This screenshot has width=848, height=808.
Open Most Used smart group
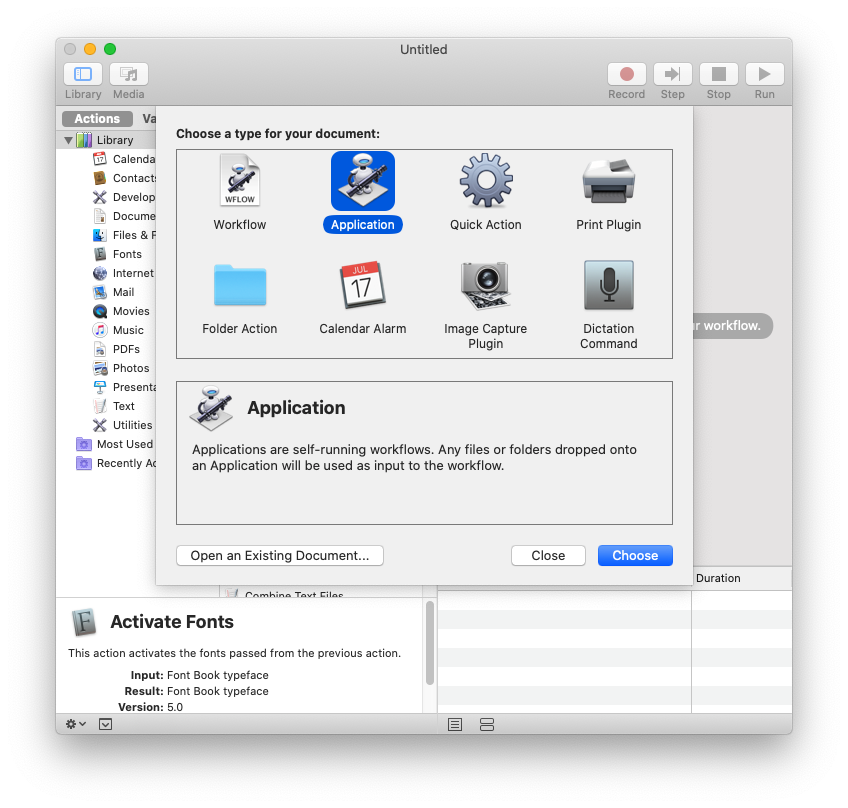click(124, 444)
